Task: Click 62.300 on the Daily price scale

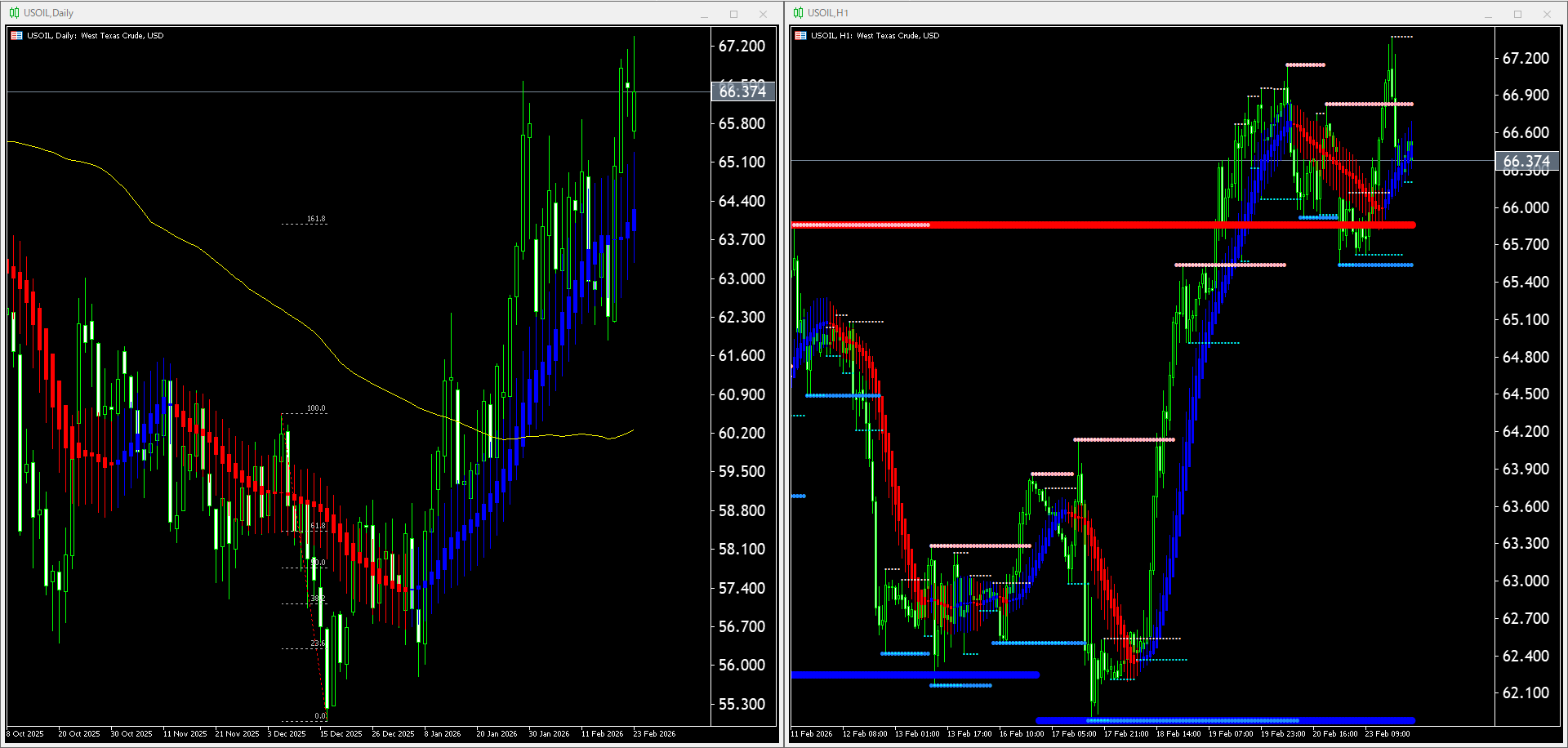Action: 742,318
